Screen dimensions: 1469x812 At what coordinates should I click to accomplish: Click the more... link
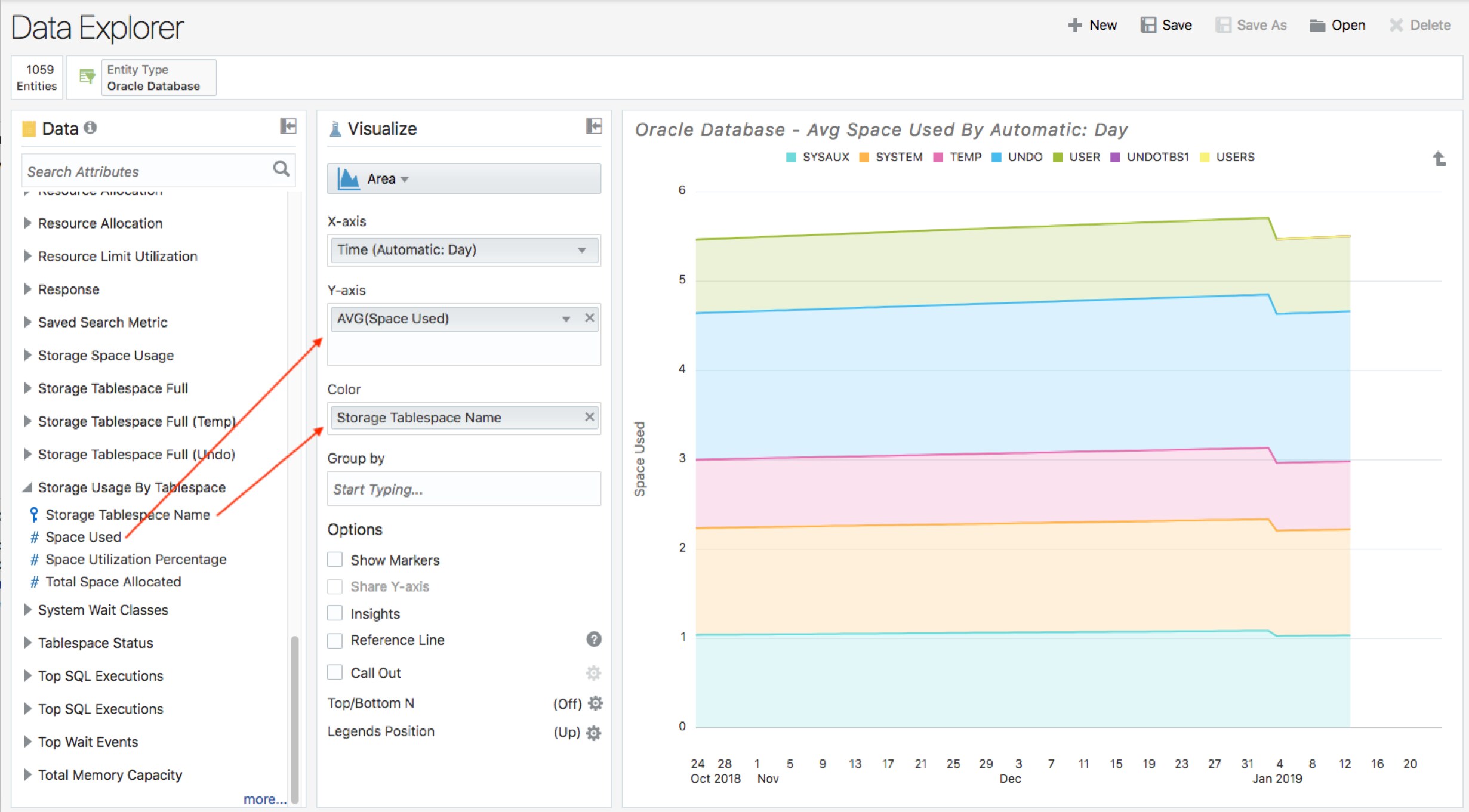click(264, 799)
